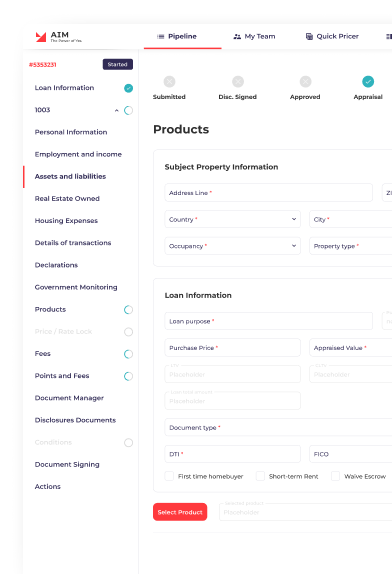
Task: Click the DTI input field
Action: pyautogui.click(x=232, y=454)
